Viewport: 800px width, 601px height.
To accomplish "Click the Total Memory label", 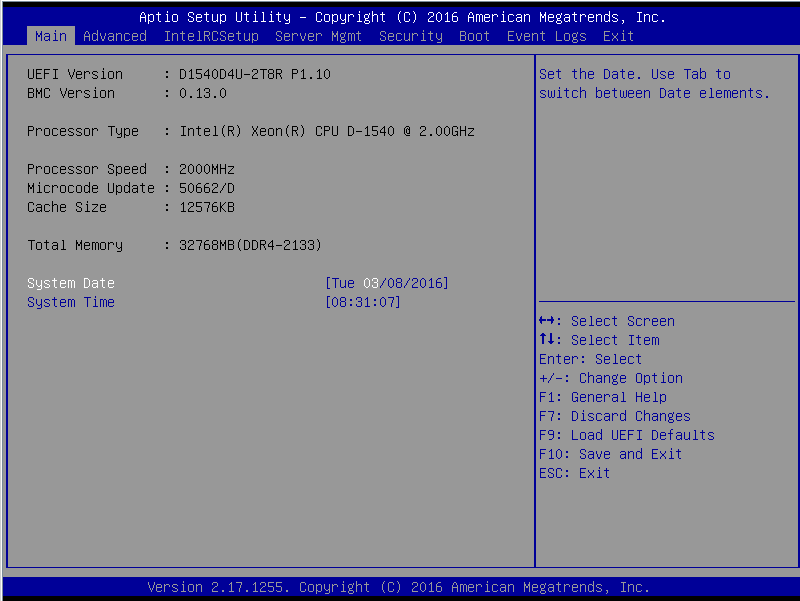I will [75, 245].
